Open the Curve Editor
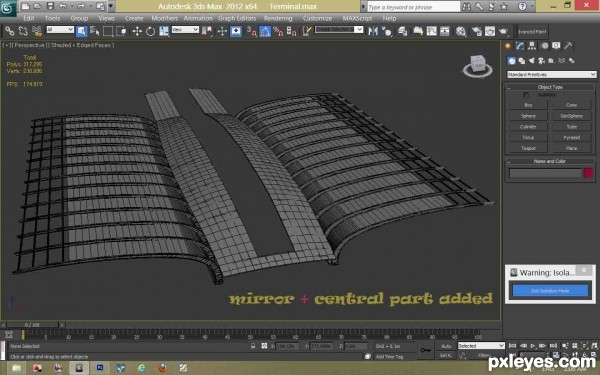 (432, 31)
